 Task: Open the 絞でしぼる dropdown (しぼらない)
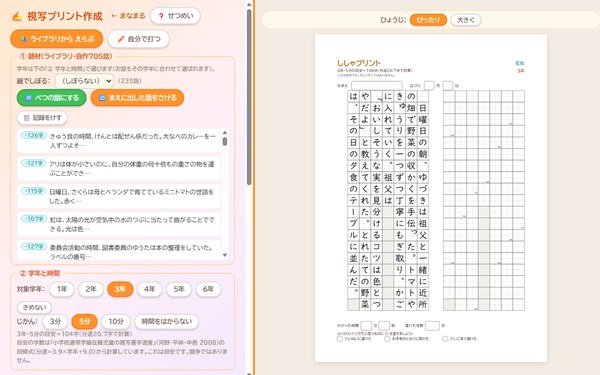click(x=84, y=81)
